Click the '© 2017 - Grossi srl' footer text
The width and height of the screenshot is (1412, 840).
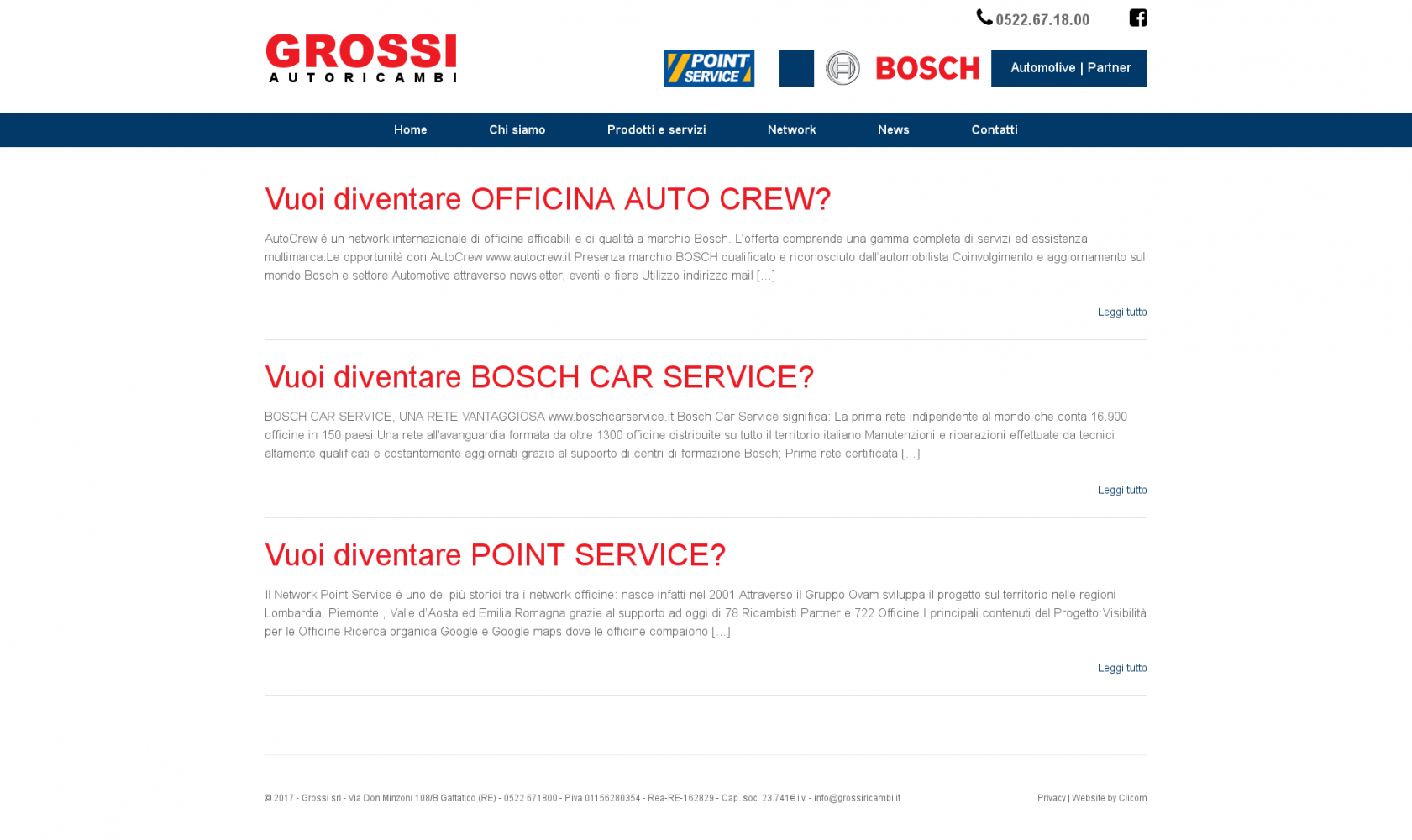tap(303, 798)
